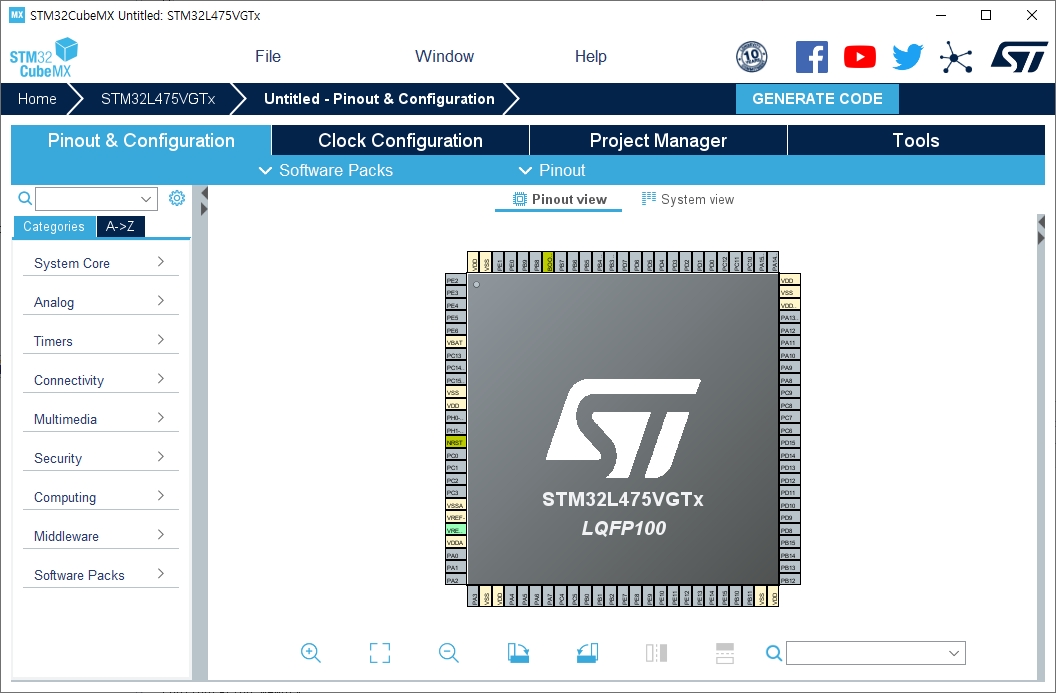Select the A->Z sorting tab
The height and width of the screenshot is (693, 1056).
click(x=120, y=226)
